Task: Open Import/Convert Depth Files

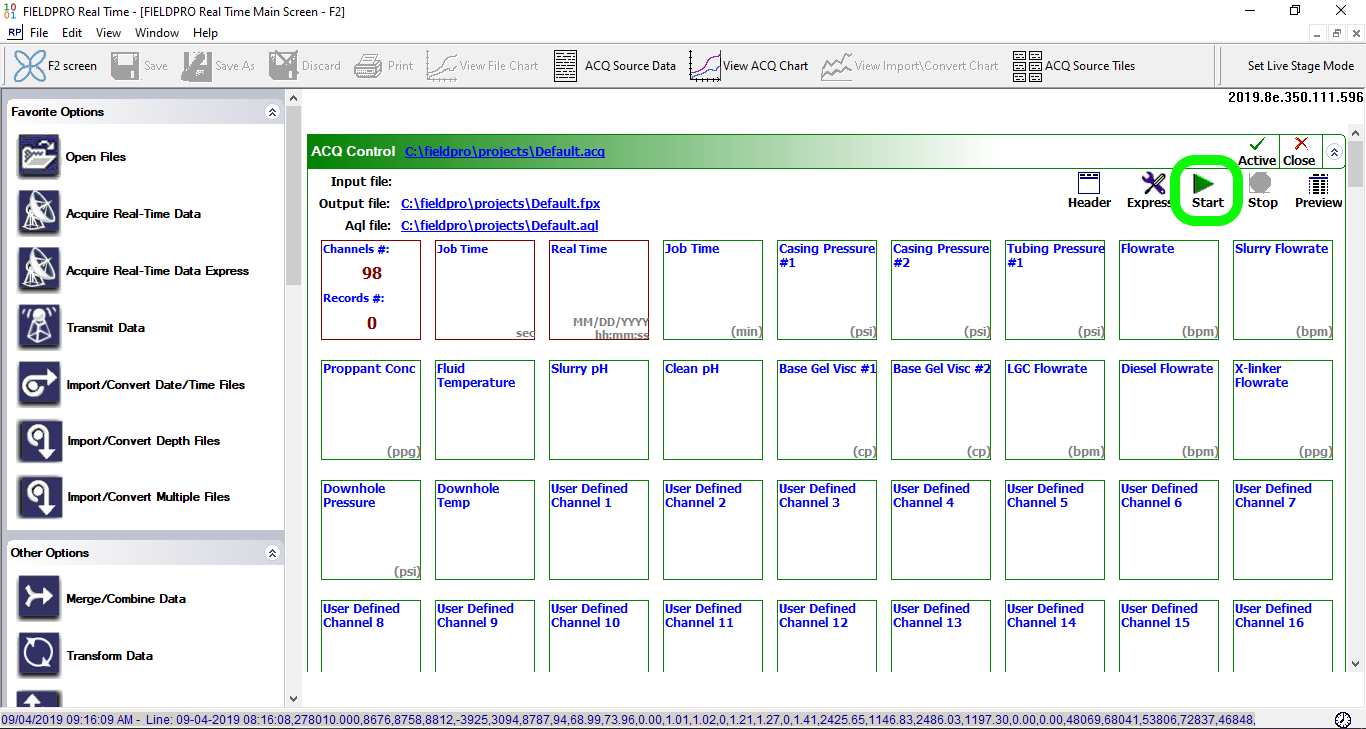Action: [38, 441]
